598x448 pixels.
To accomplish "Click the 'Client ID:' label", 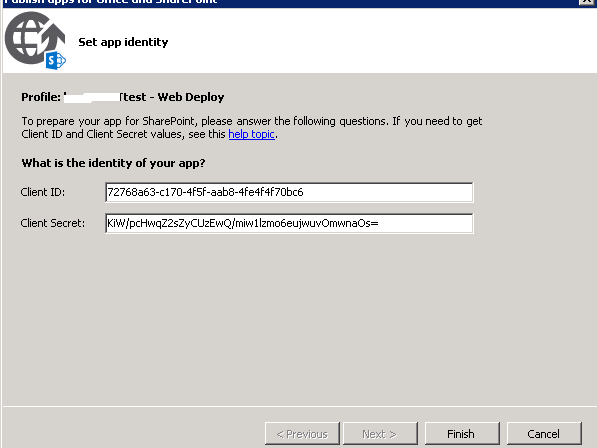I will pyautogui.click(x=43, y=192).
